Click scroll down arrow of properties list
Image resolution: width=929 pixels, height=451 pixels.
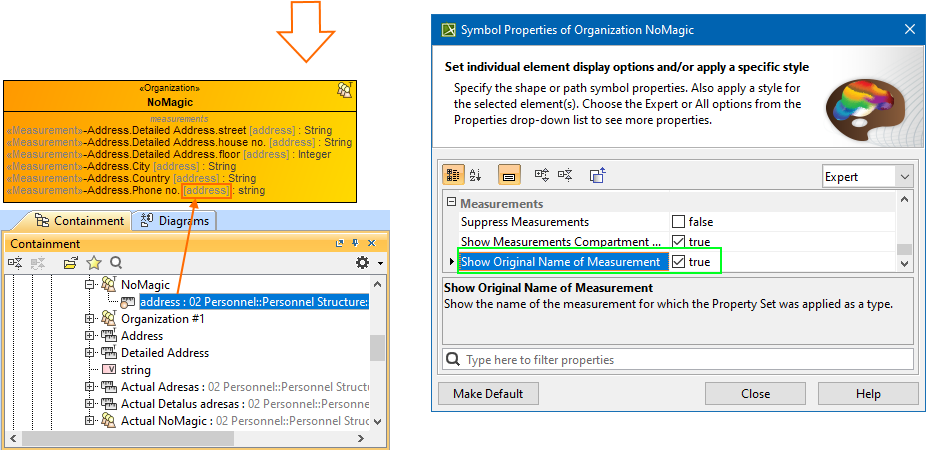904,263
